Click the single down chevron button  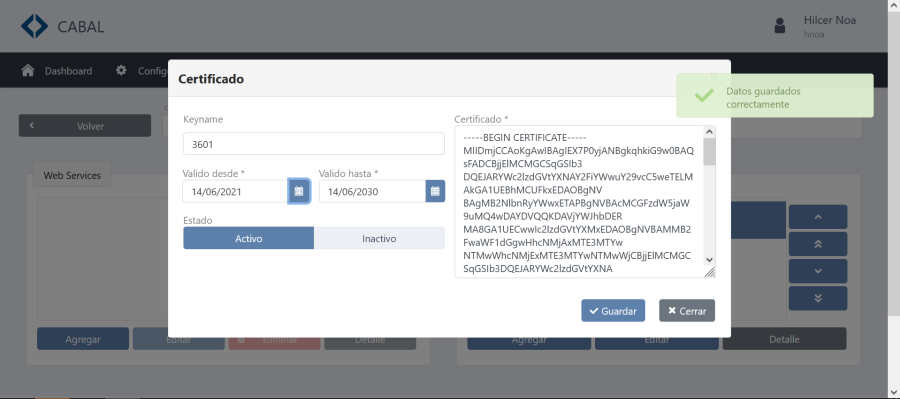pyautogui.click(x=818, y=271)
